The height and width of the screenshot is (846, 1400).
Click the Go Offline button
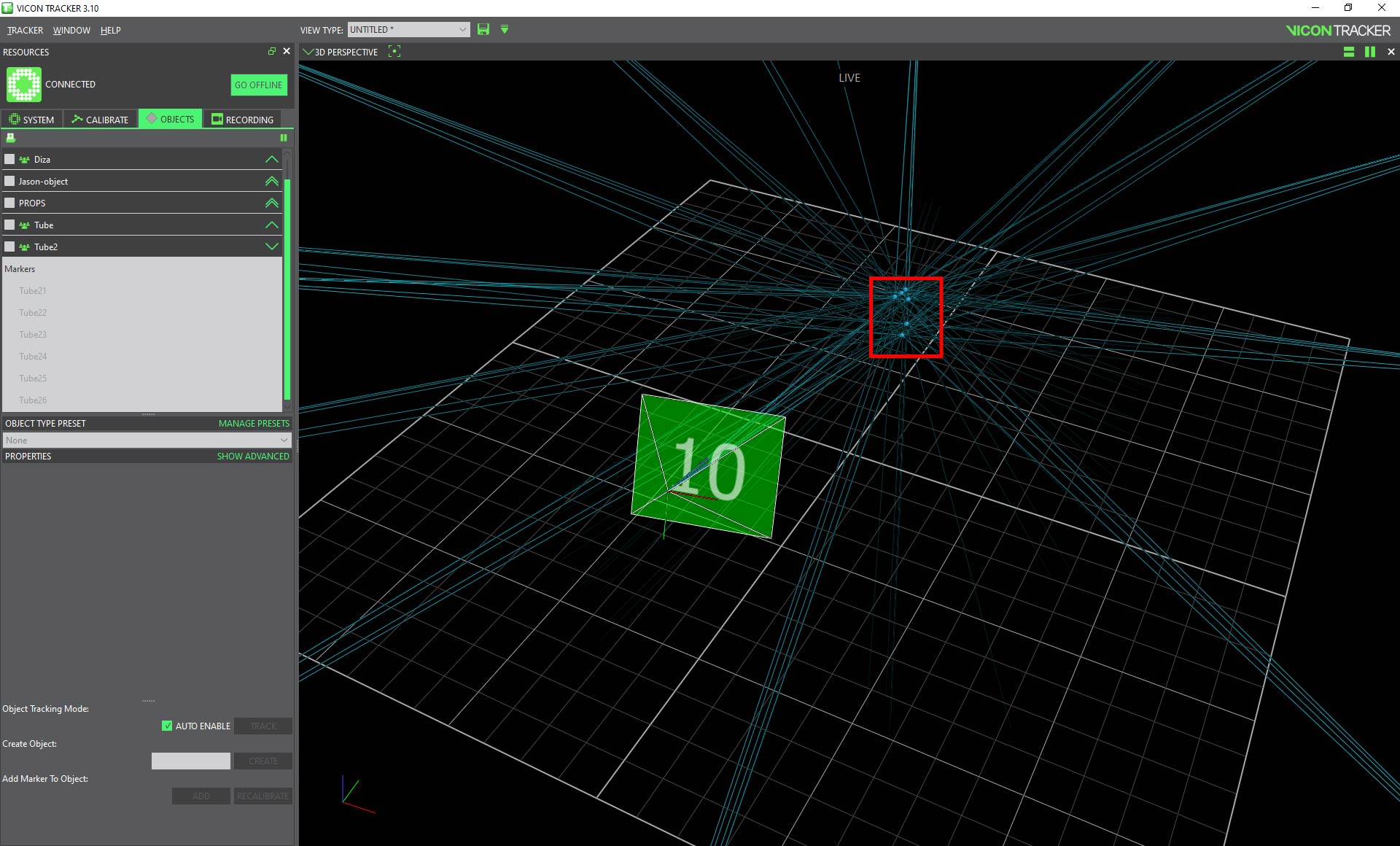click(258, 85)
